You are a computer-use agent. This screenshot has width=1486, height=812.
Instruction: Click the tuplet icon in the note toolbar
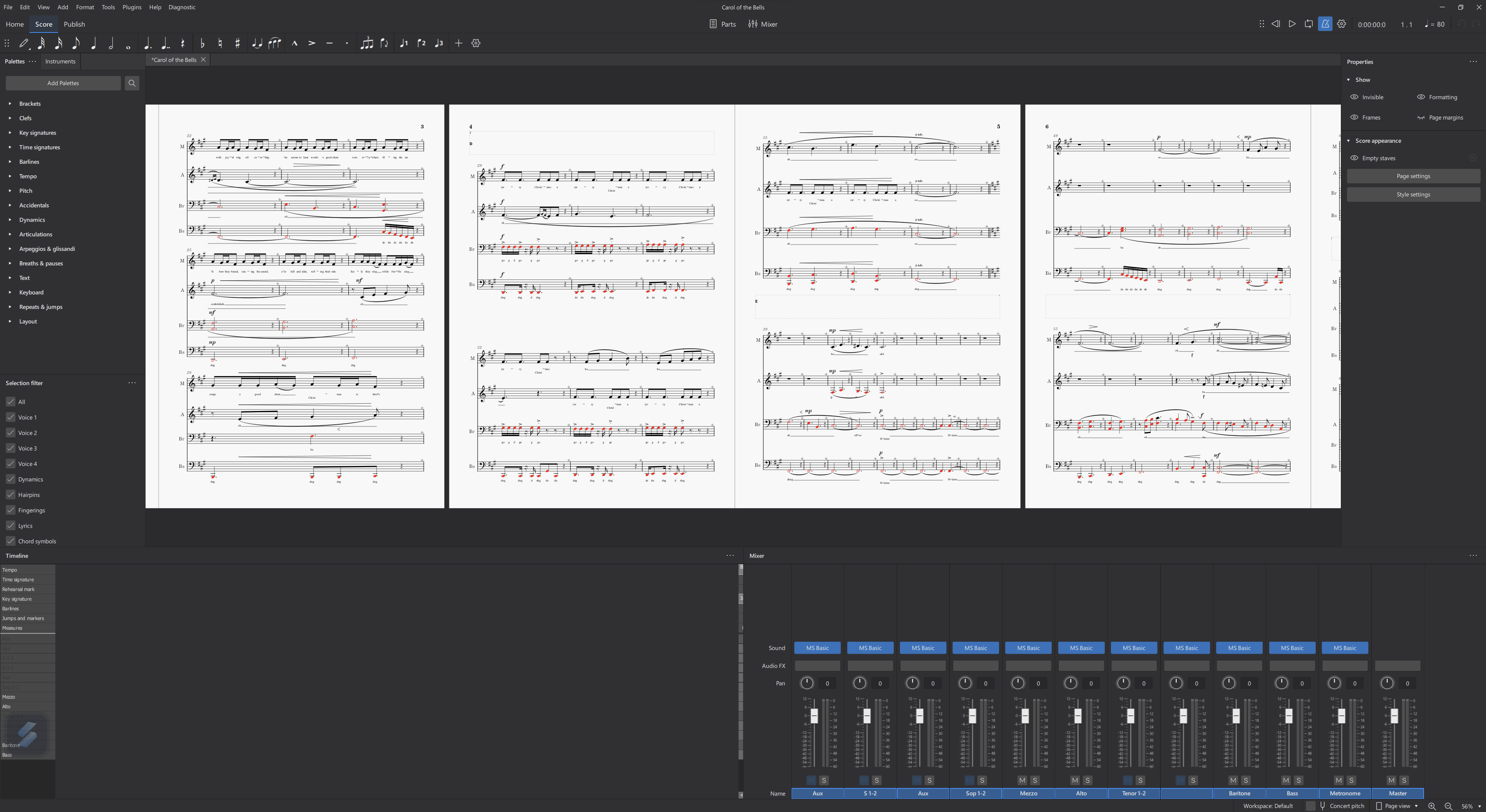pos(367,43)
